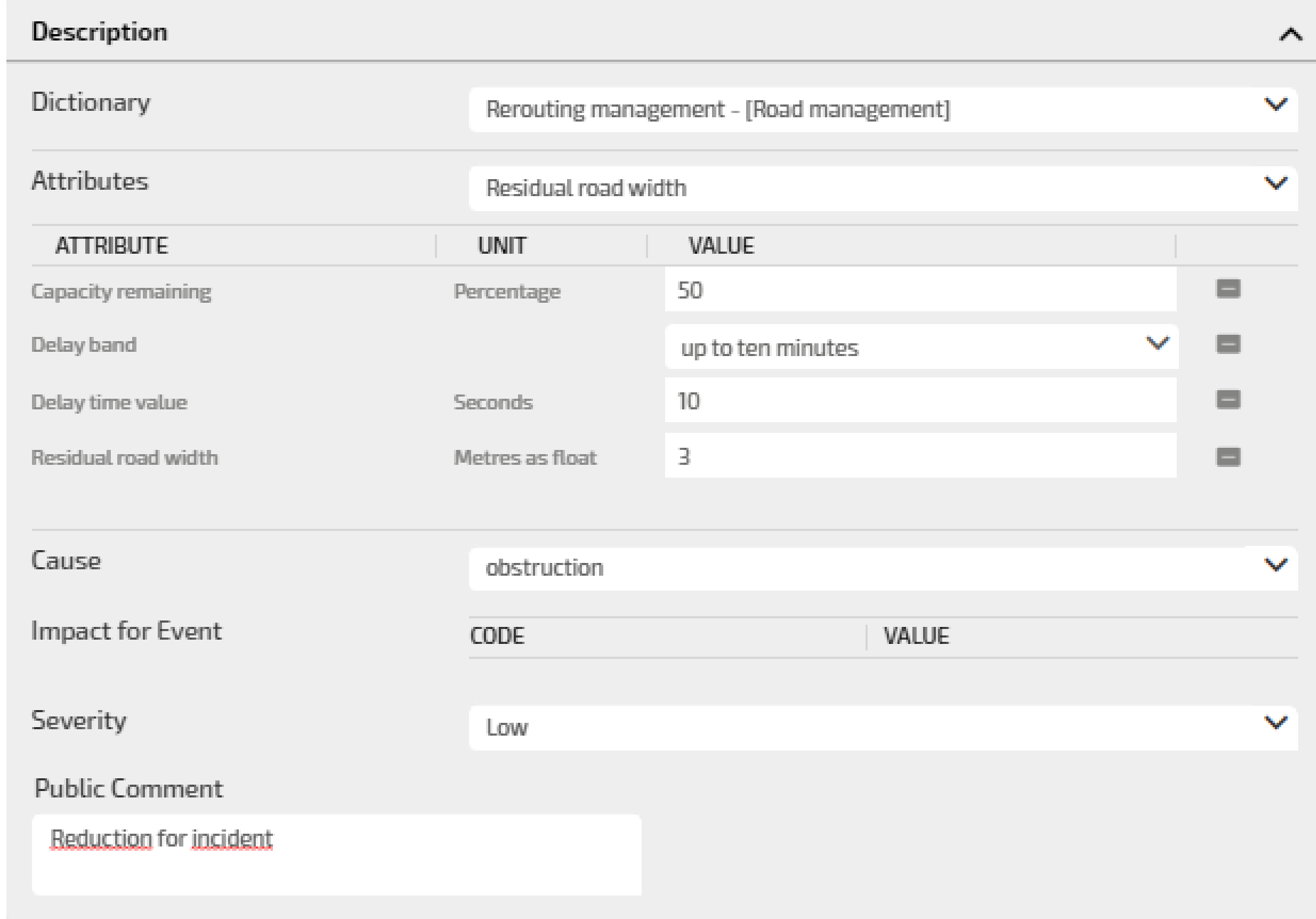Change the Severity dropdown from Low
This screenshot has height=919, width=1316.
point(883,727)
